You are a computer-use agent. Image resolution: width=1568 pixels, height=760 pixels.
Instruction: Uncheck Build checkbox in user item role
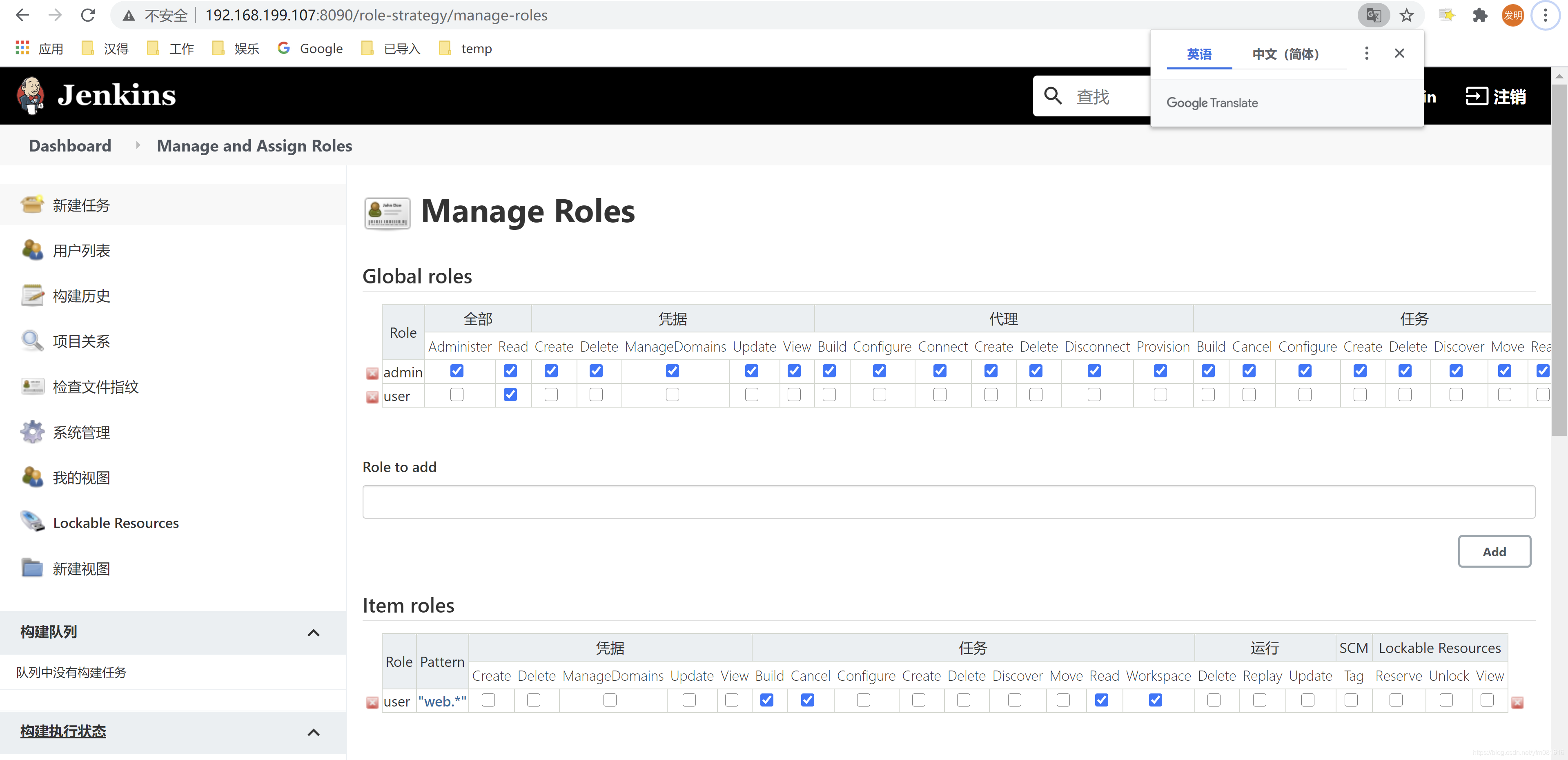click(x=766, y=700)
